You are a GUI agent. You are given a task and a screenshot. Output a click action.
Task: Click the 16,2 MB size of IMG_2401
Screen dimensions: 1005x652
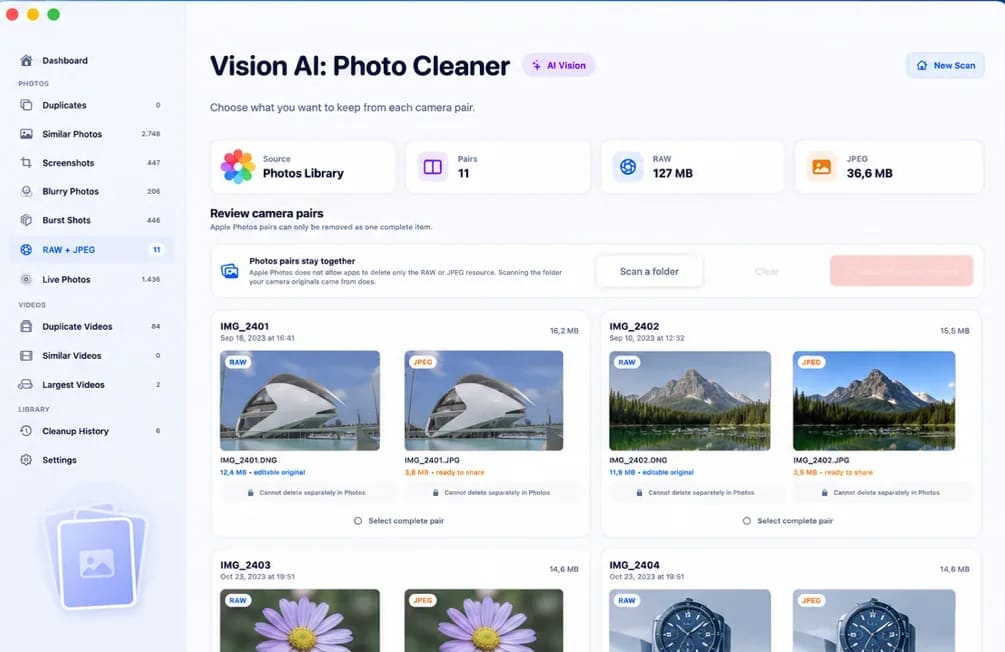564,331
